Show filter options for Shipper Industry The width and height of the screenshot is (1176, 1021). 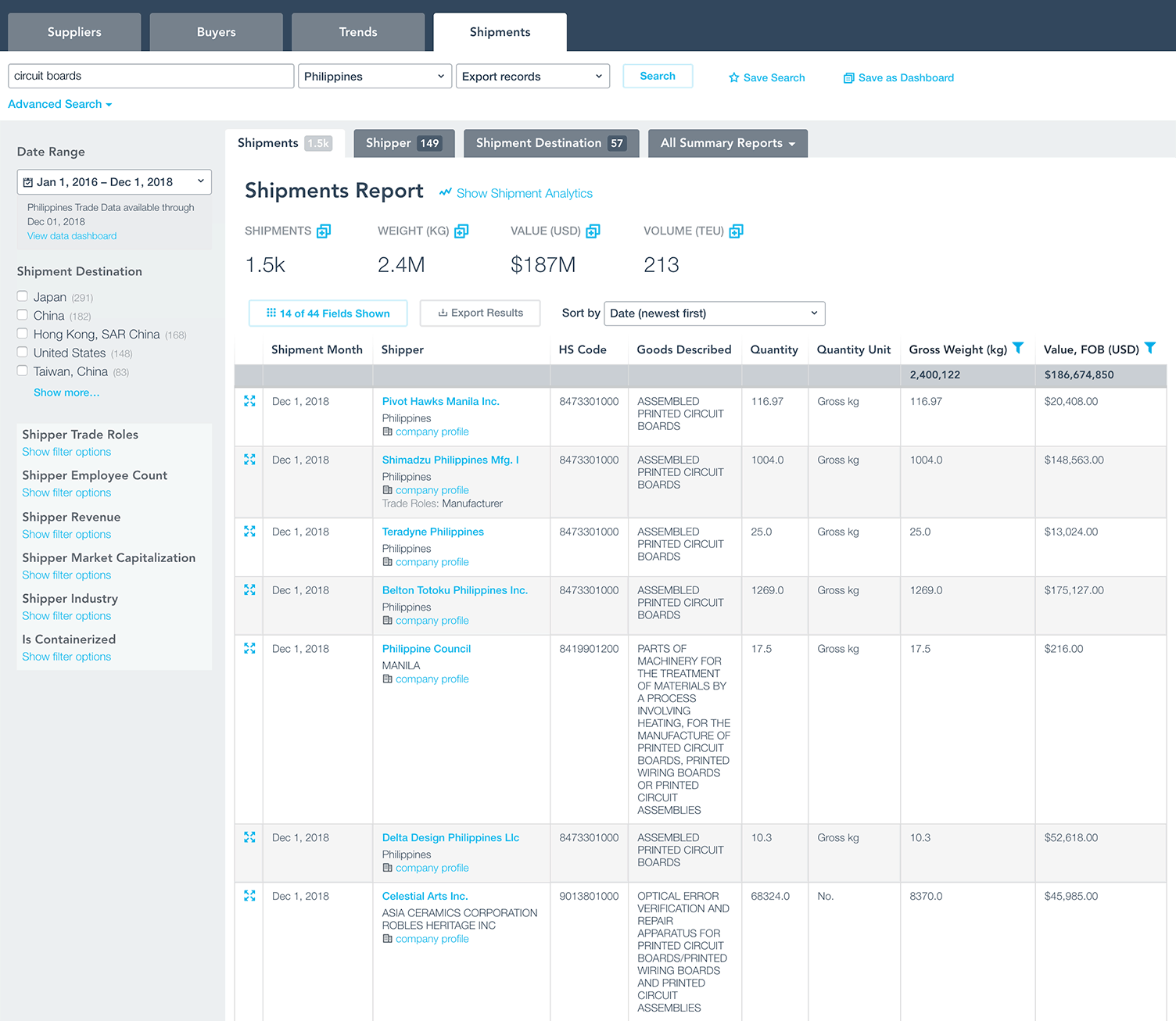tap(66, 616)
